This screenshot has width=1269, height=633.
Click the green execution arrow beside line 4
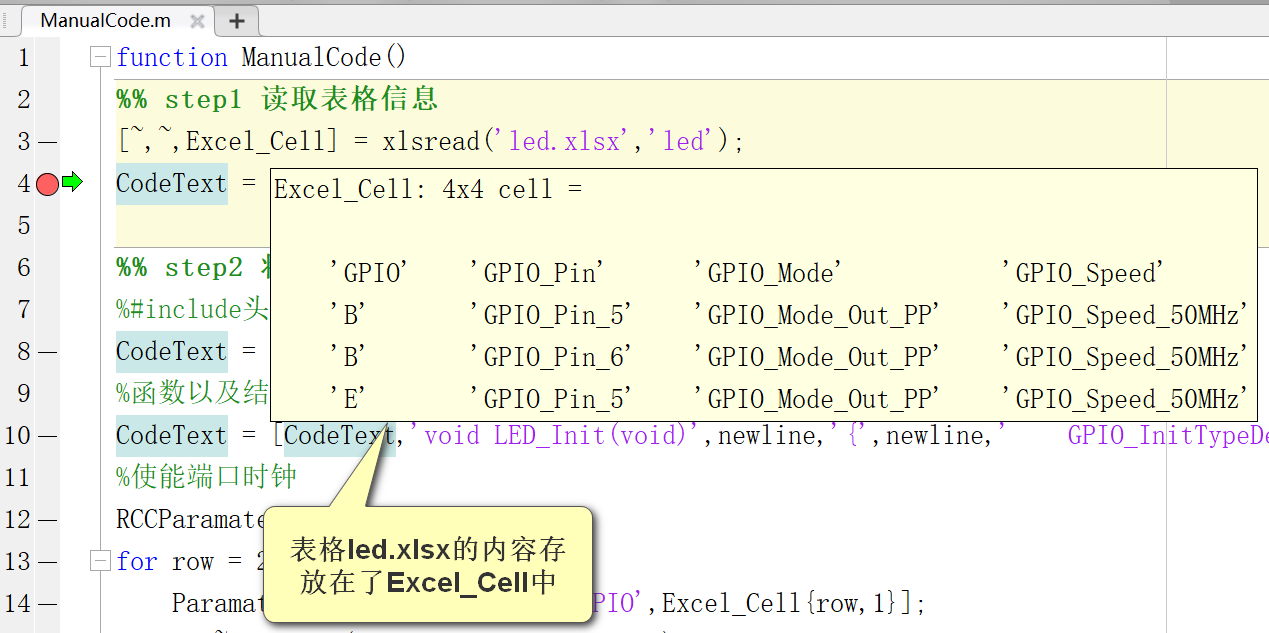tap(70, 183)
